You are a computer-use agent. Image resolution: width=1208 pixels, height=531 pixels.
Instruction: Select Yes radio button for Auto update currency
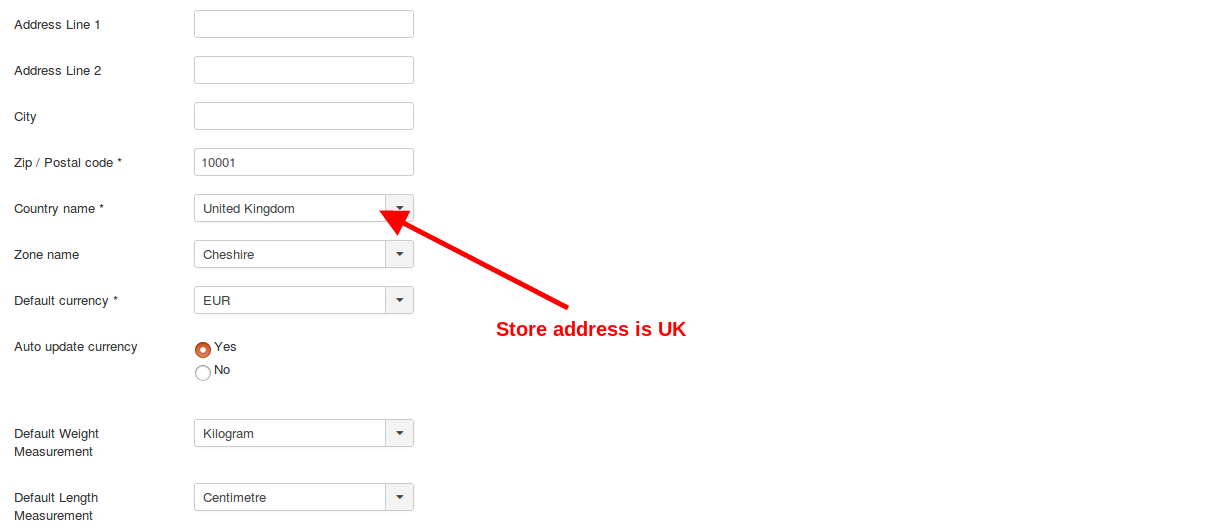point(203,349)
